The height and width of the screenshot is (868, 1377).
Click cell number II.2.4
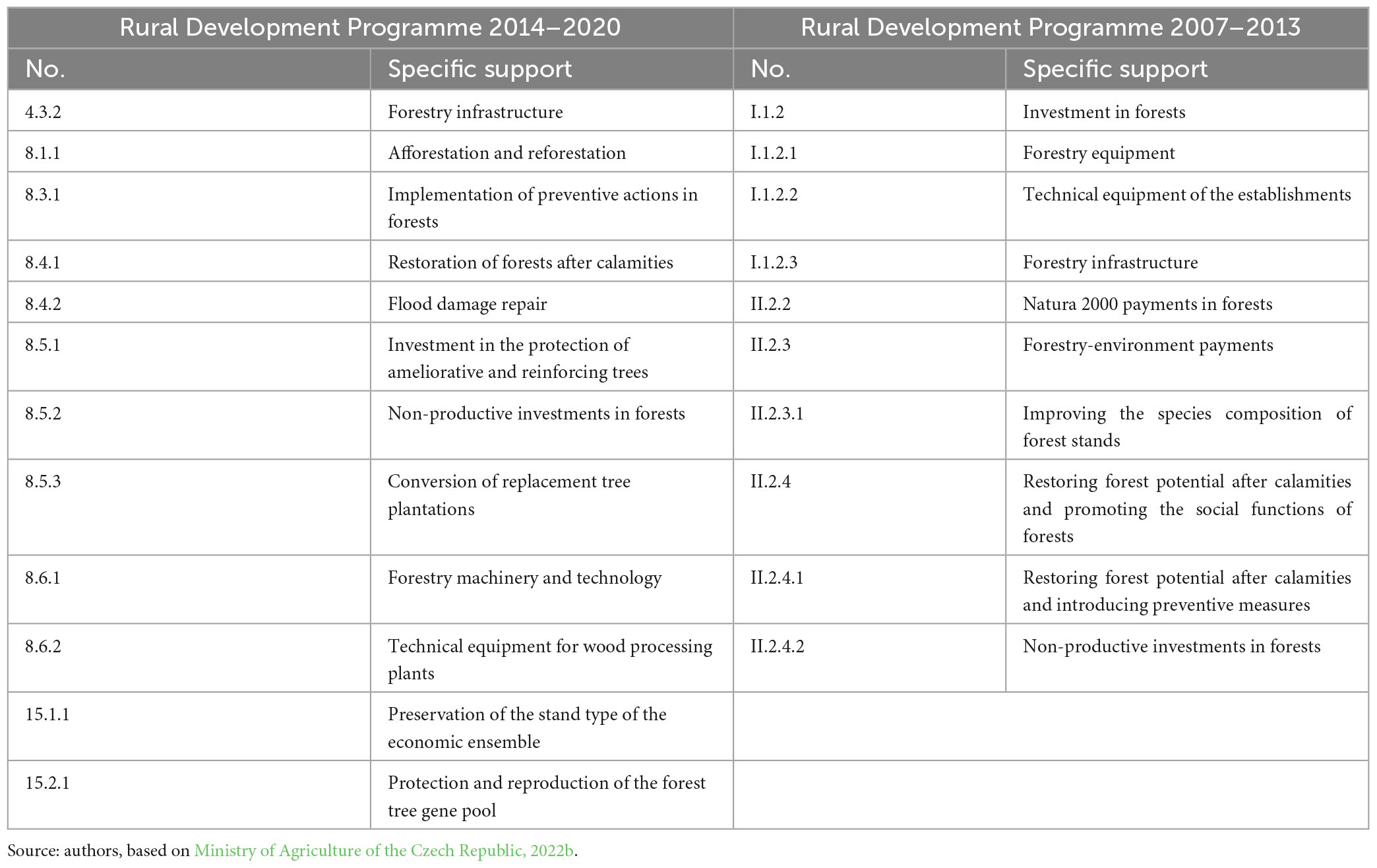point(870,507)
